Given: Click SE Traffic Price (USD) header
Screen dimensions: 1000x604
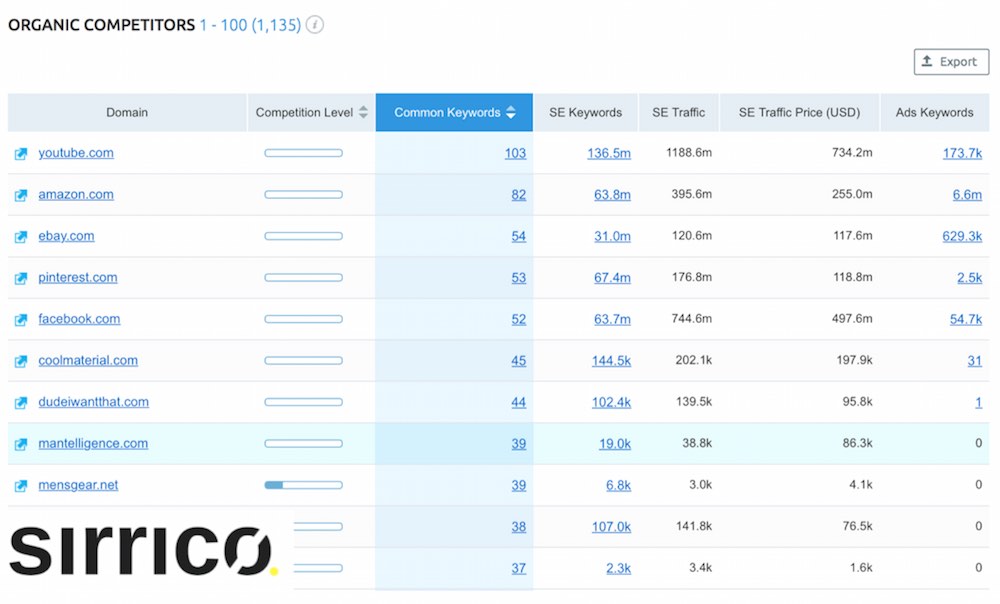Looking at the screenshot, I should (x=799, y=112).
